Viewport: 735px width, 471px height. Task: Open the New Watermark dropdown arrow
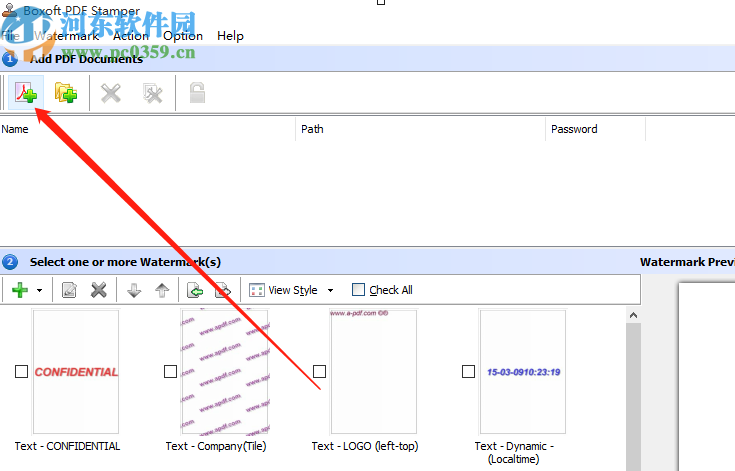39,291
